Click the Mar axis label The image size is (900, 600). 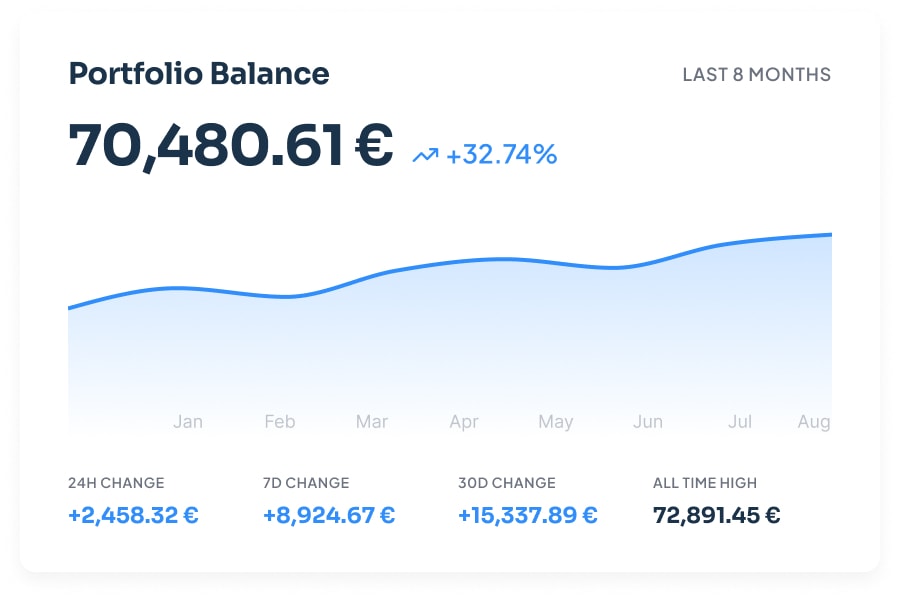(372, 422)
